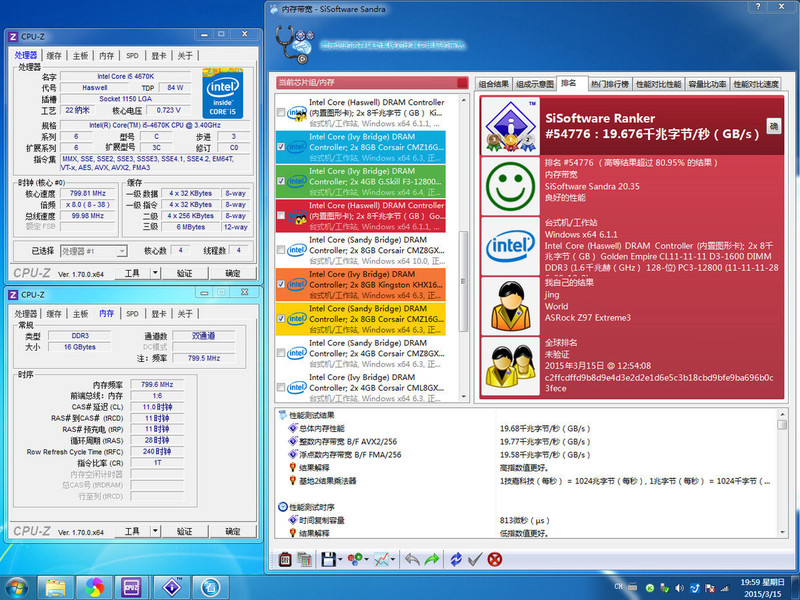Viewport: 800px width, 600px height.
Task: Uncheck the green G.Skill F3-12800 entry
Action: tap(283, 181)
